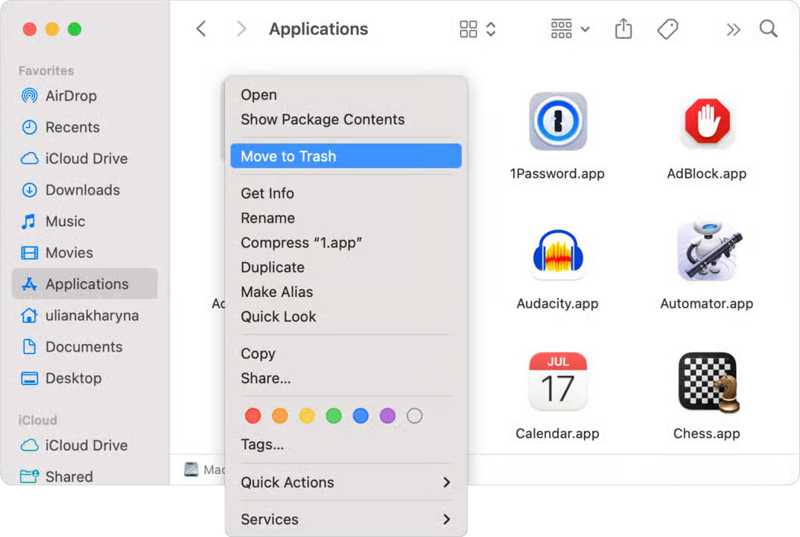Screen dimensions: 800x537
Task: Open the icon view switcher dropdown
Action: click(478, 29)
